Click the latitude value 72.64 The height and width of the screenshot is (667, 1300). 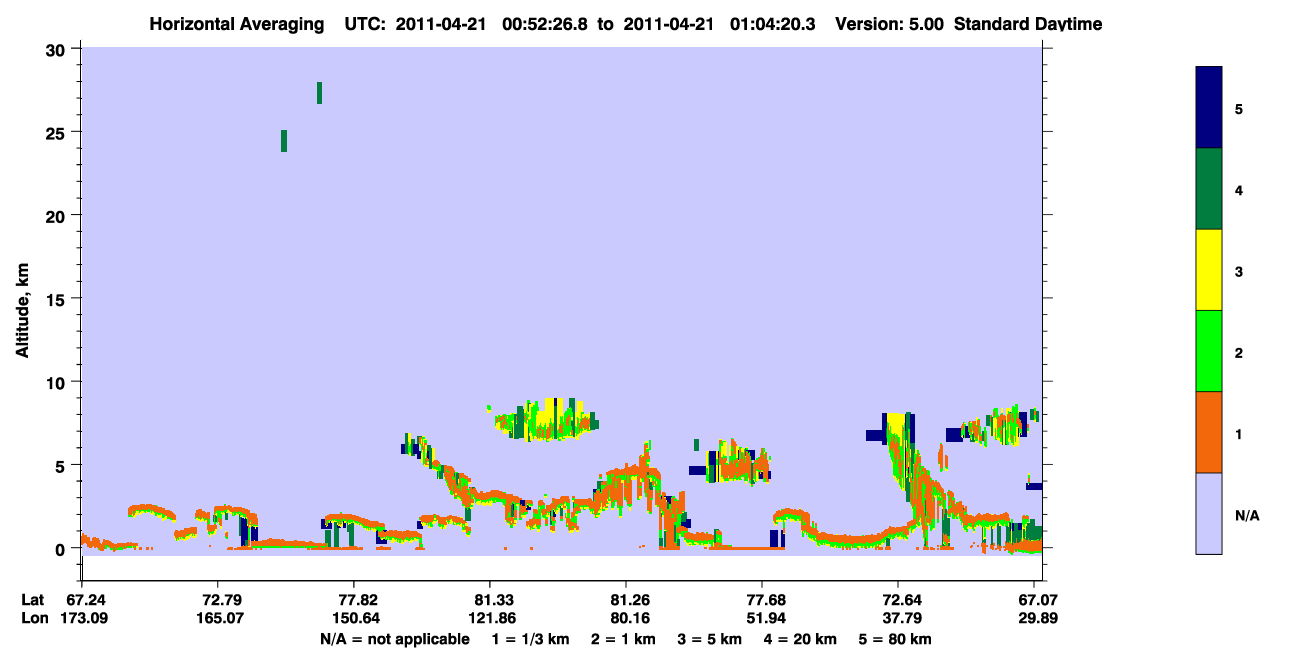(x=898, y=600)
